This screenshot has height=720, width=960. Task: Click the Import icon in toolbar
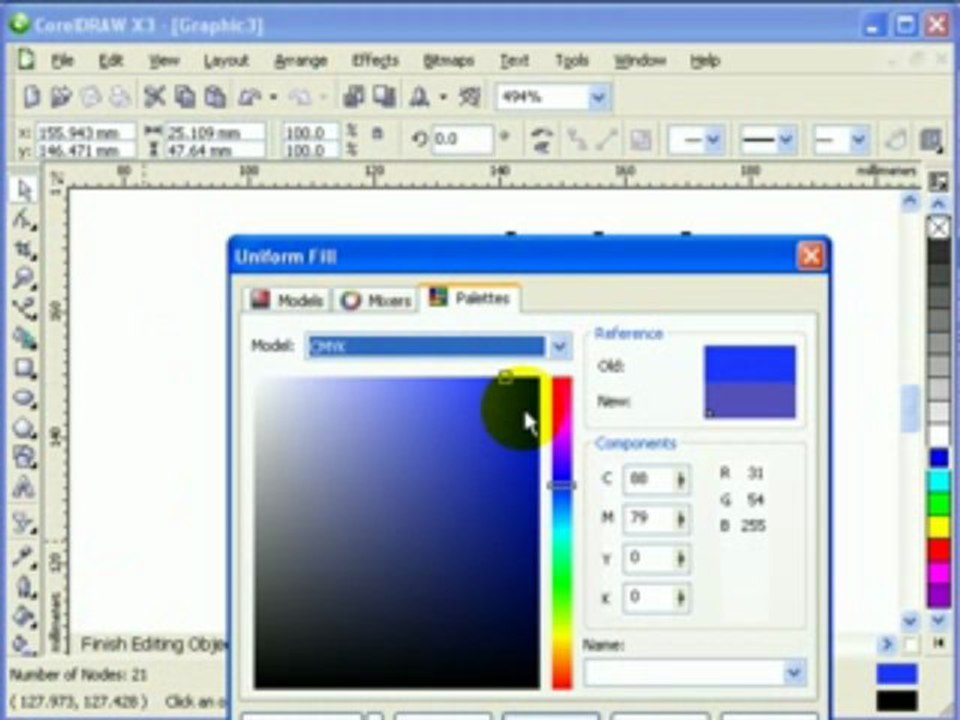354,97
